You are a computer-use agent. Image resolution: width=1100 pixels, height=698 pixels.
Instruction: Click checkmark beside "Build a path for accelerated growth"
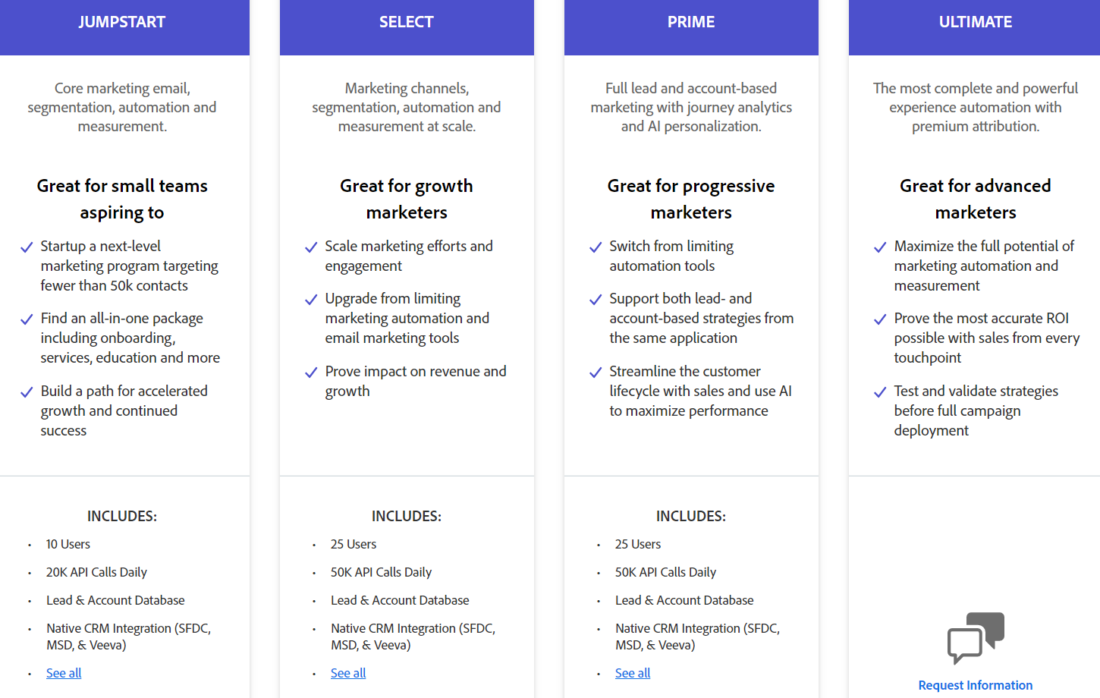(25, 391)
